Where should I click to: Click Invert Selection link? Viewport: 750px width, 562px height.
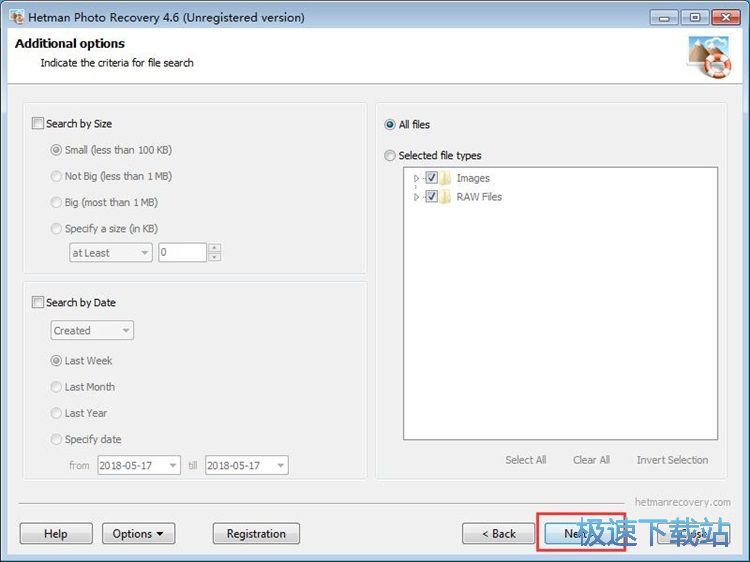672,460
